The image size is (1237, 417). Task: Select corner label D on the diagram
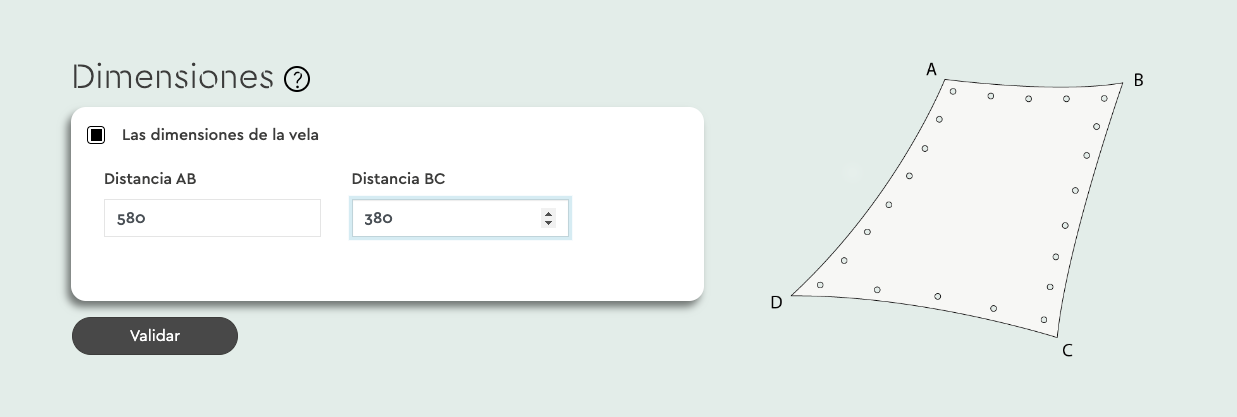coord(776,303)
